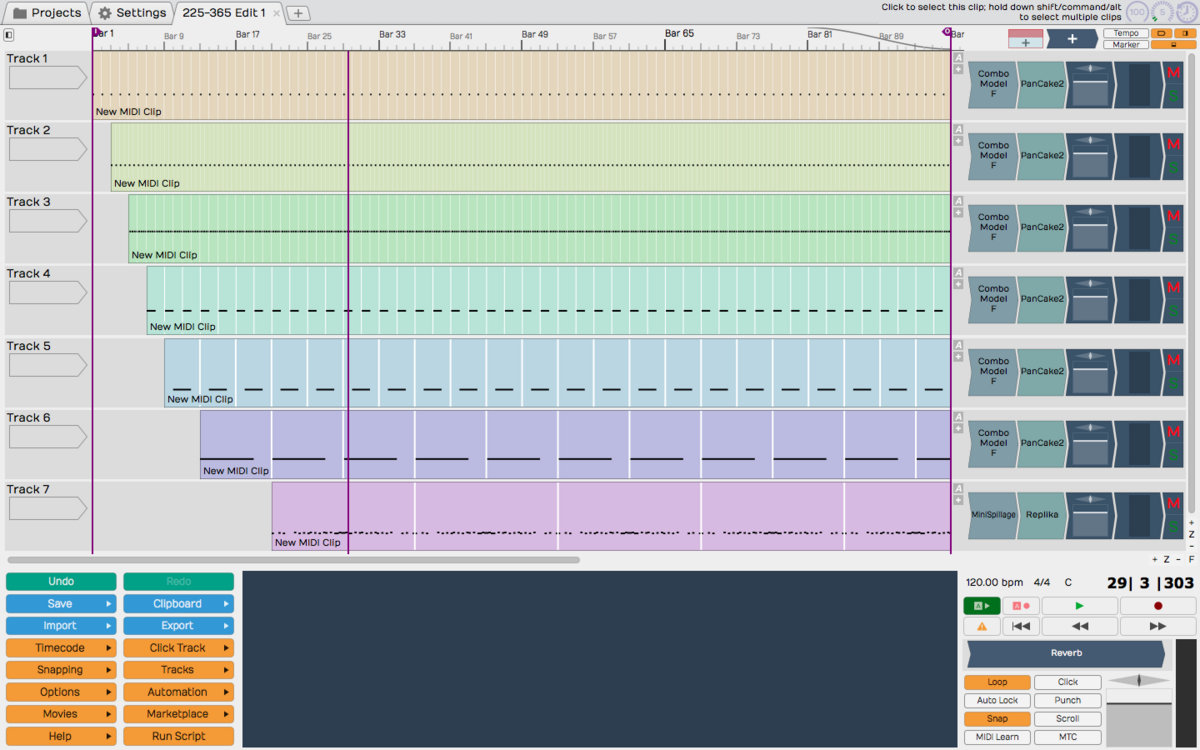Disable the Loop toggle
Screen dimensions: 1200x750
pyautogui.click(x=997, y=682)
